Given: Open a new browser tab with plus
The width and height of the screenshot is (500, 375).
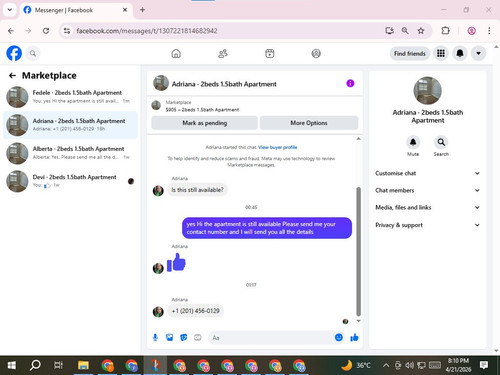Looking at the screenshot, I should point(142,10).
